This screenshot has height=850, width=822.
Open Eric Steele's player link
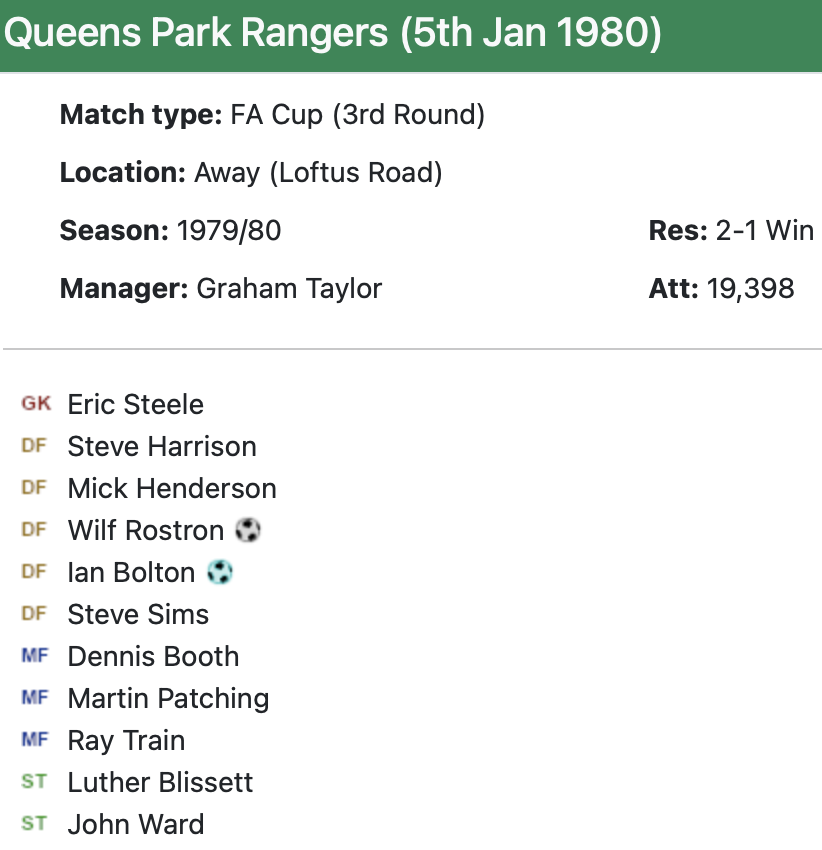135,404
